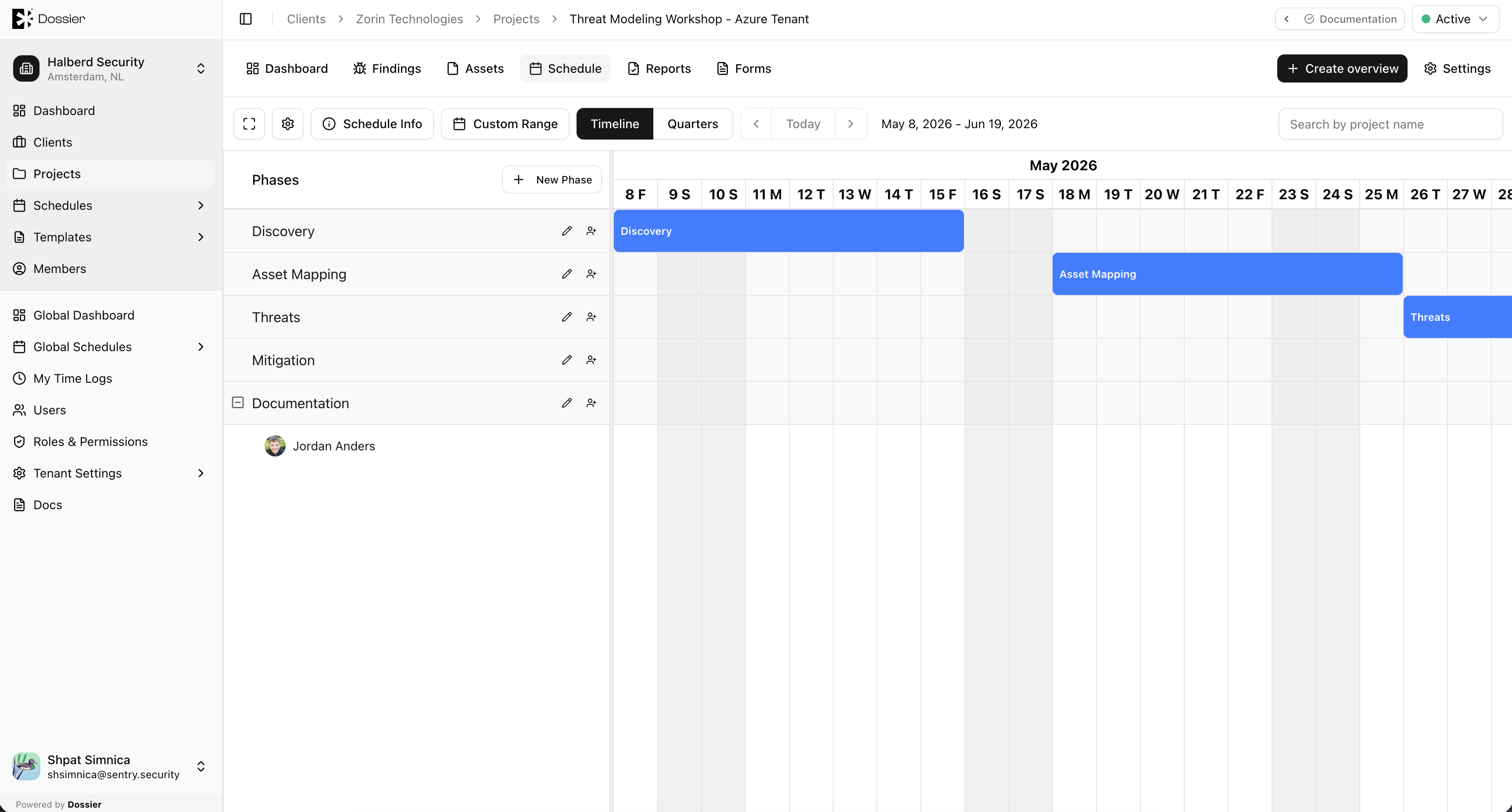Open Halberd Security workspace switcher
1512x812 pixels.
coord(111,69)
